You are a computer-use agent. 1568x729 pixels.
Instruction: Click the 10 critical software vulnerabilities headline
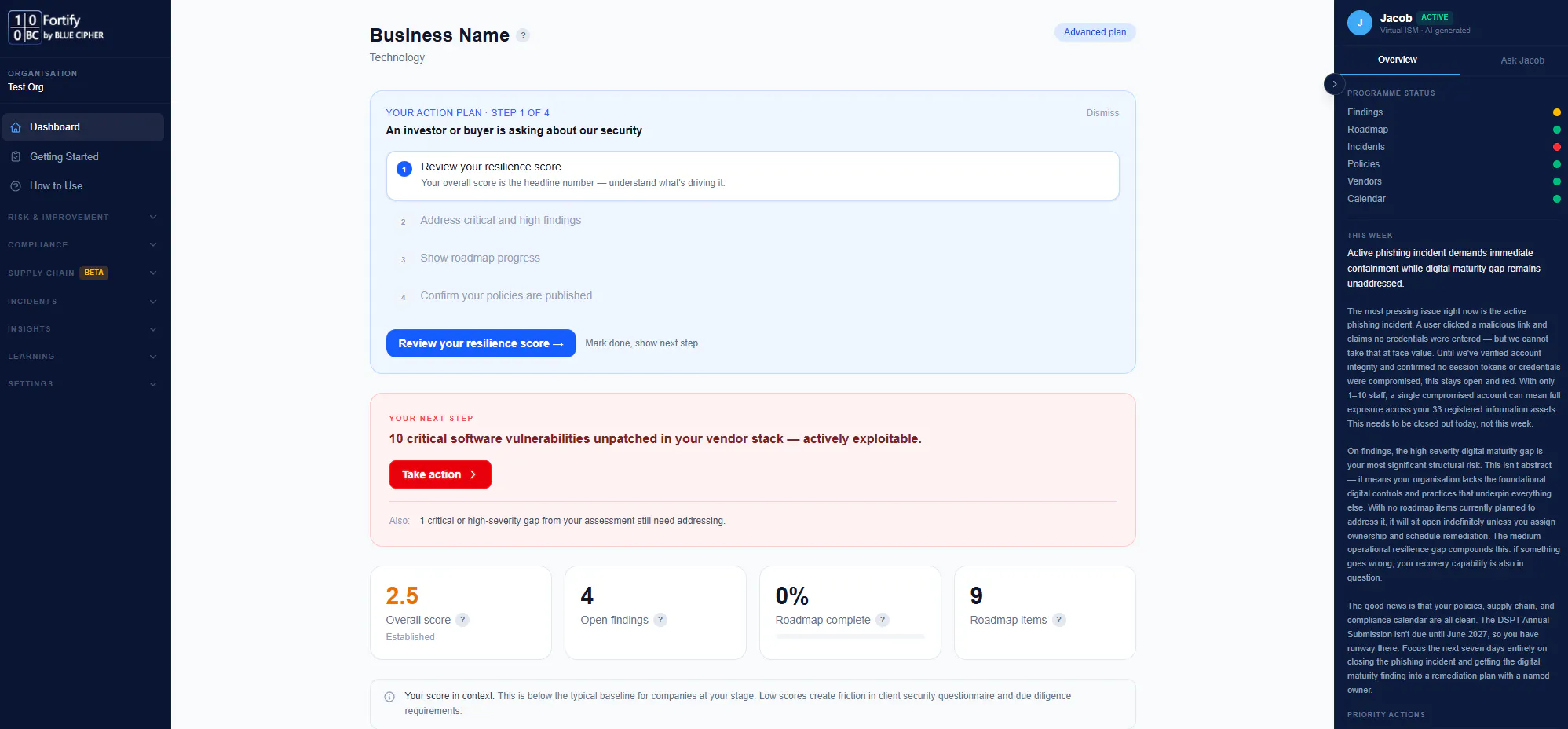coord(656,439)
